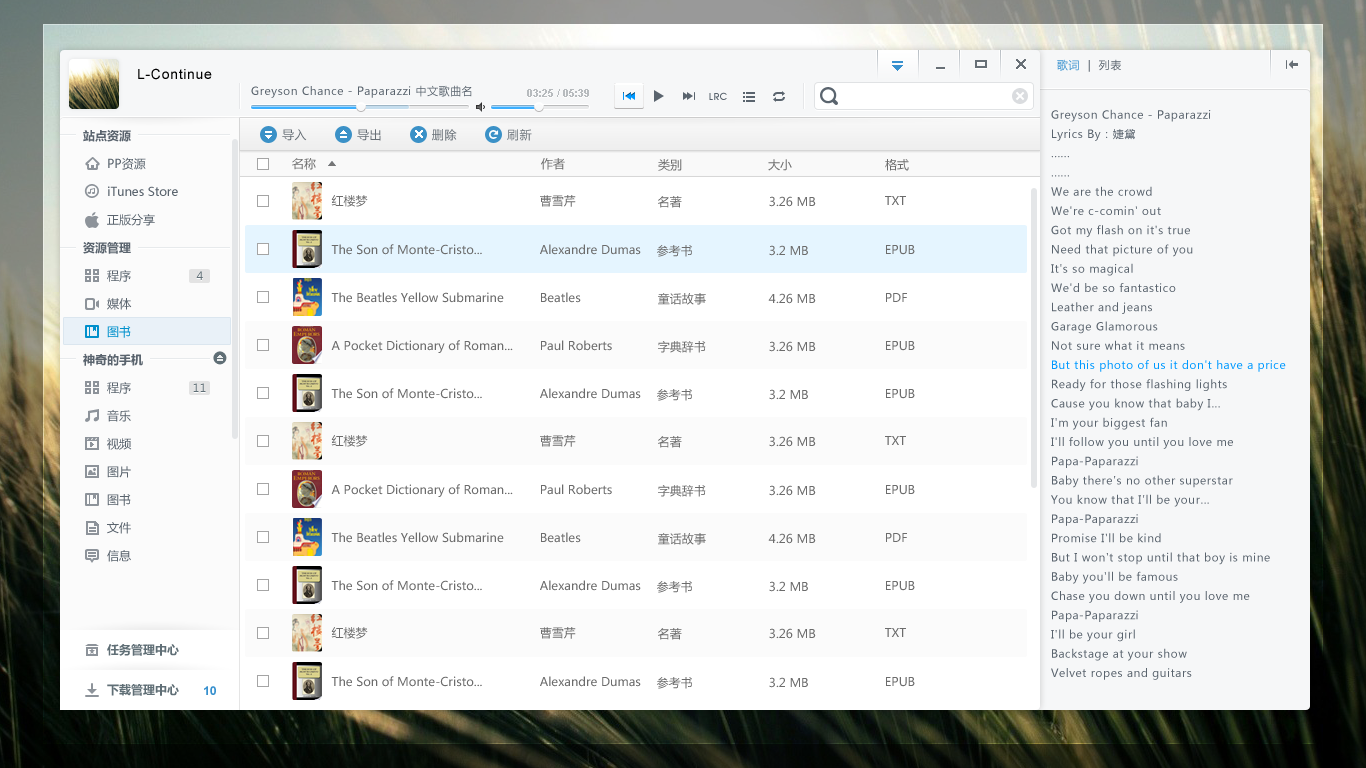Click the volume speaker icon
Image resolution: width=1366 pixels, height=768 pixels.
point(480,107)
